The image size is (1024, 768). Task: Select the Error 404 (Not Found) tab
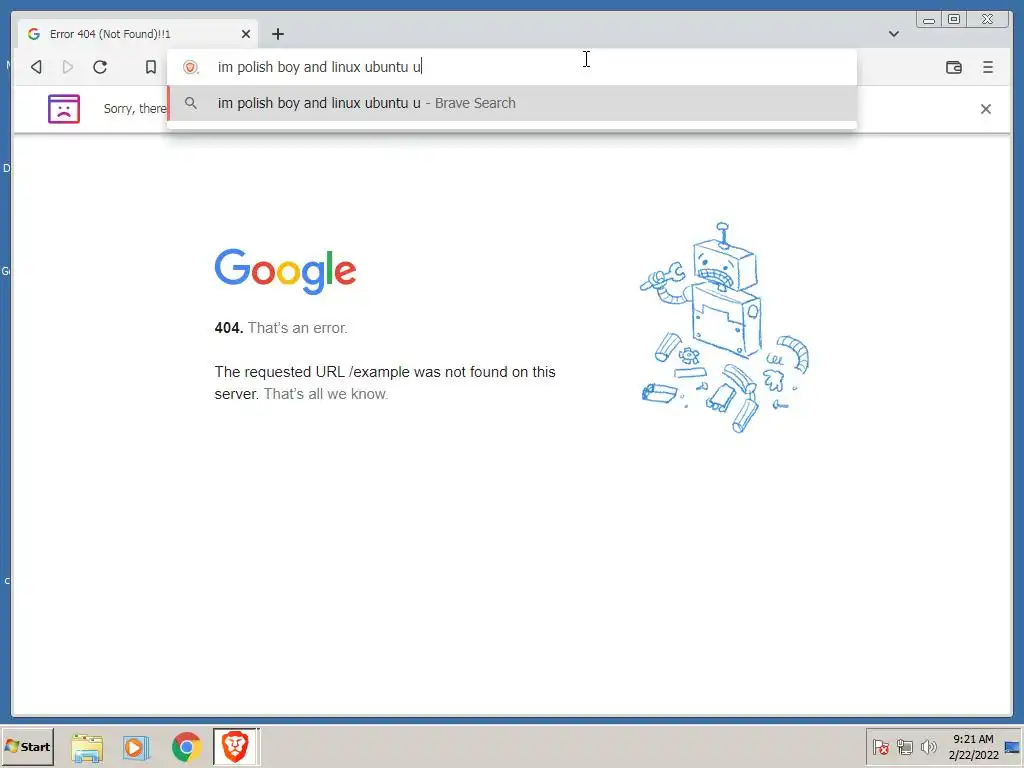click(x=138, y=34)
